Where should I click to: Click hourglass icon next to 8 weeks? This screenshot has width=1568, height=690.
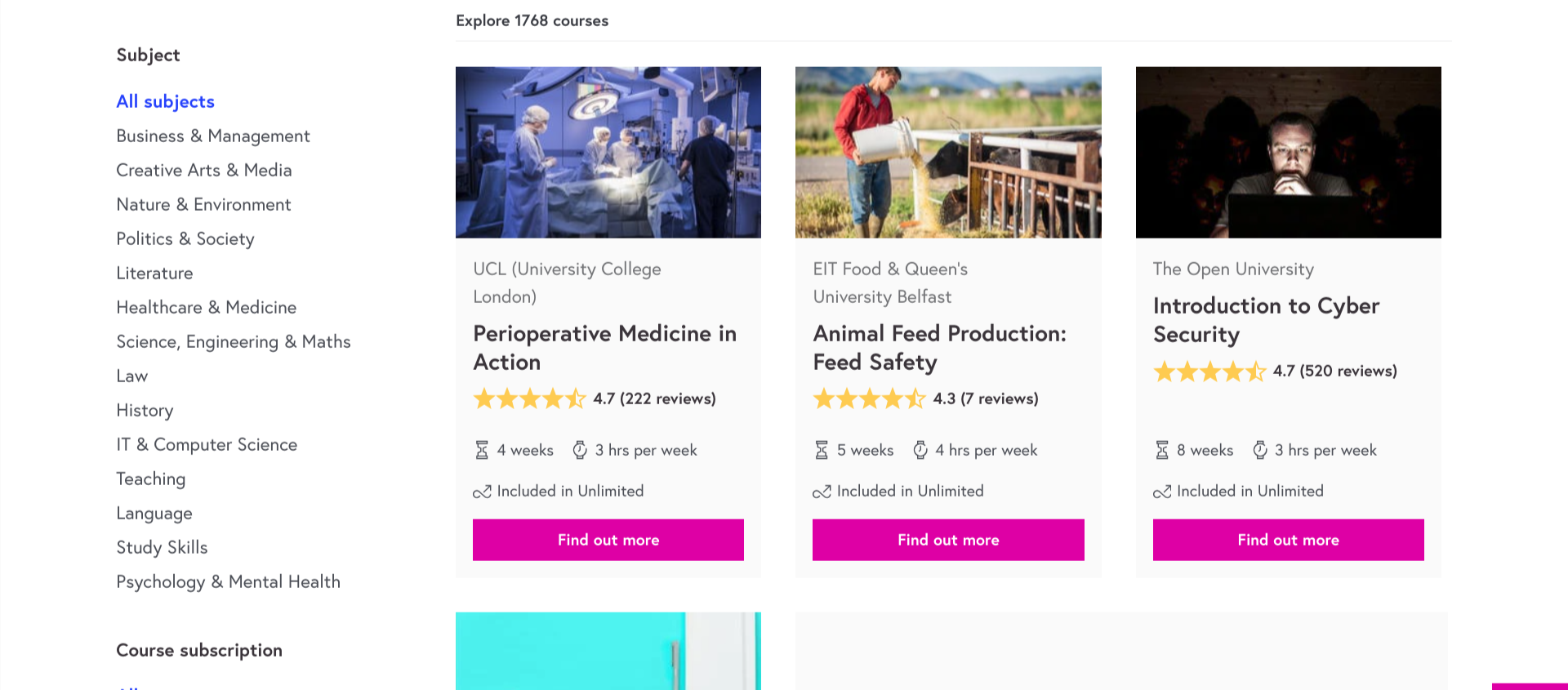(x=1162, y=450)
